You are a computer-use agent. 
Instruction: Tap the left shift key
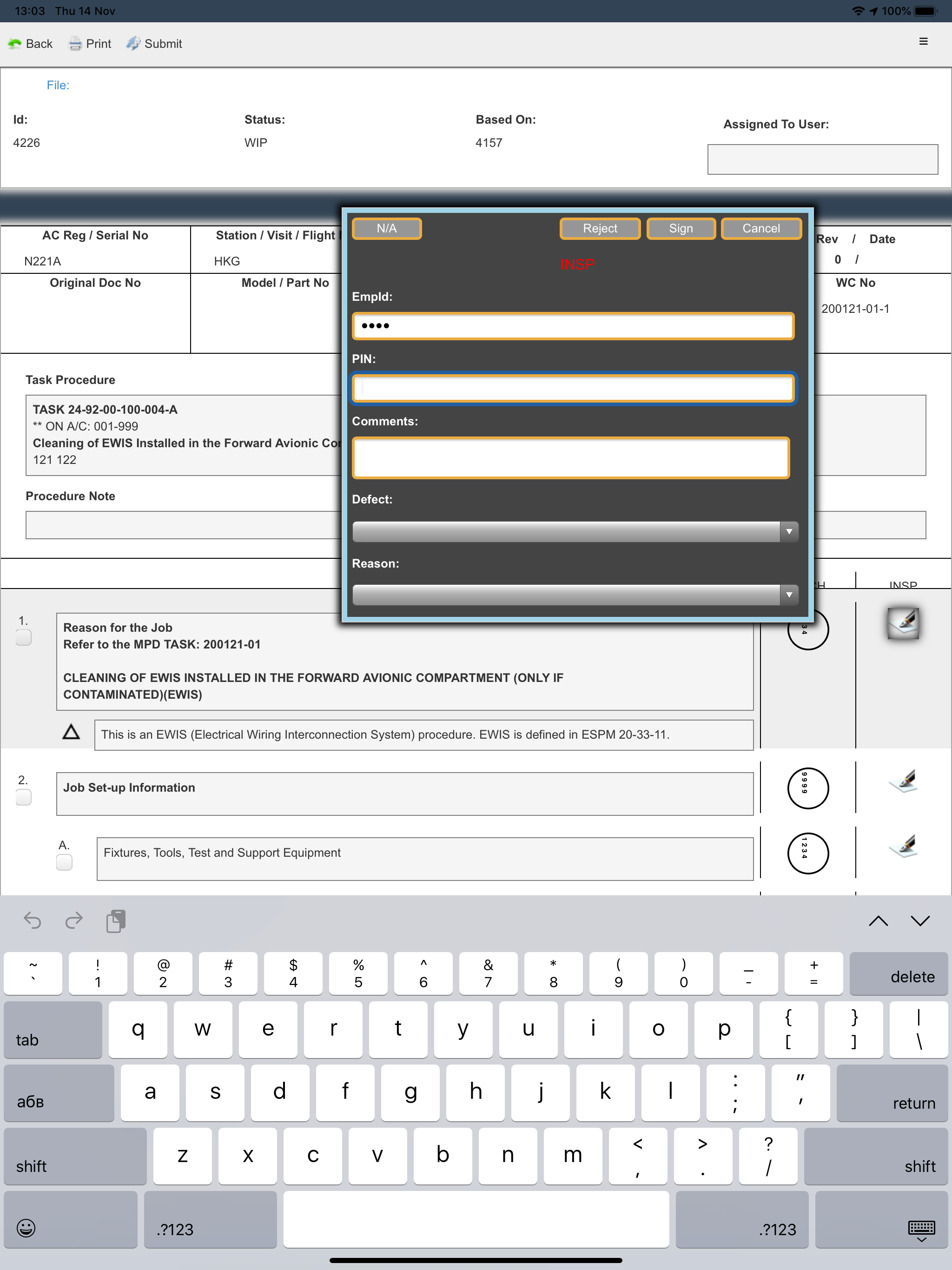pyautogui.click(x=75, y=1156)
